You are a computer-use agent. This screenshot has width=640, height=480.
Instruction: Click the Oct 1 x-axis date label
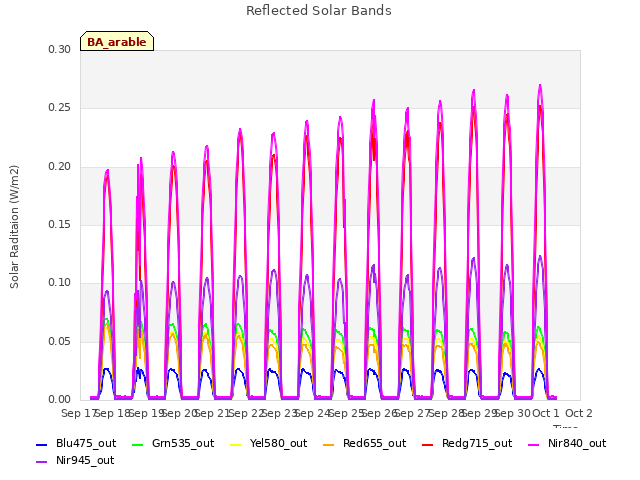[546, 413]
